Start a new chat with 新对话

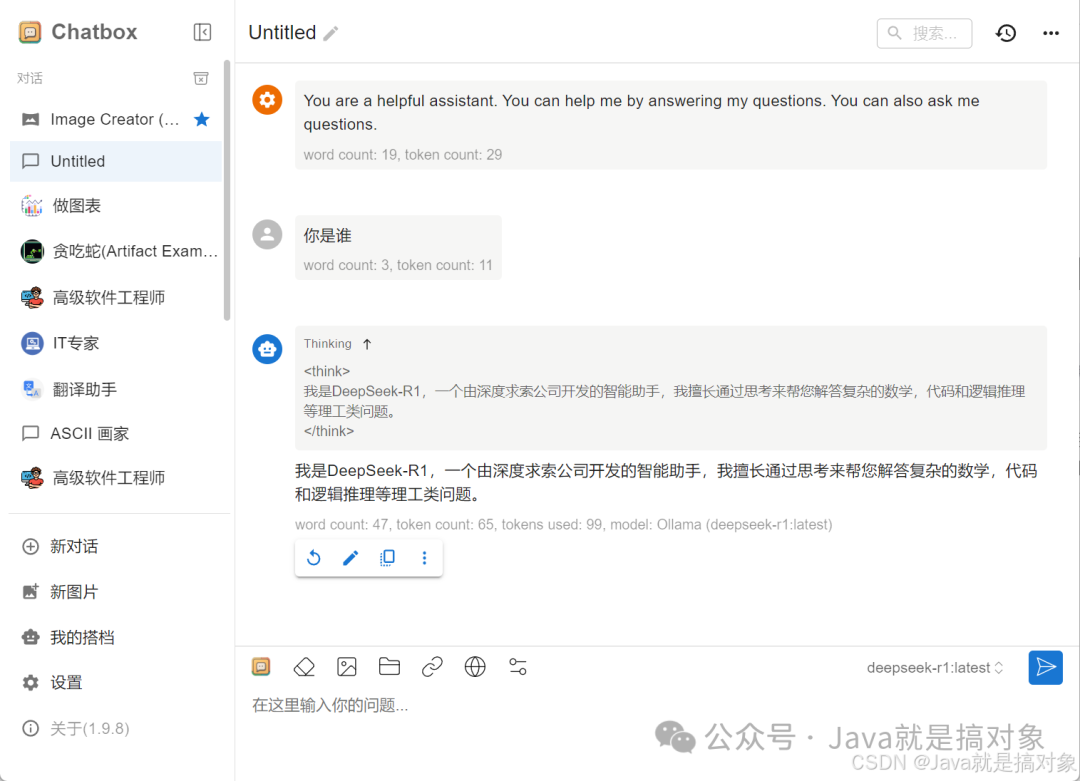[x=60, y=547]
